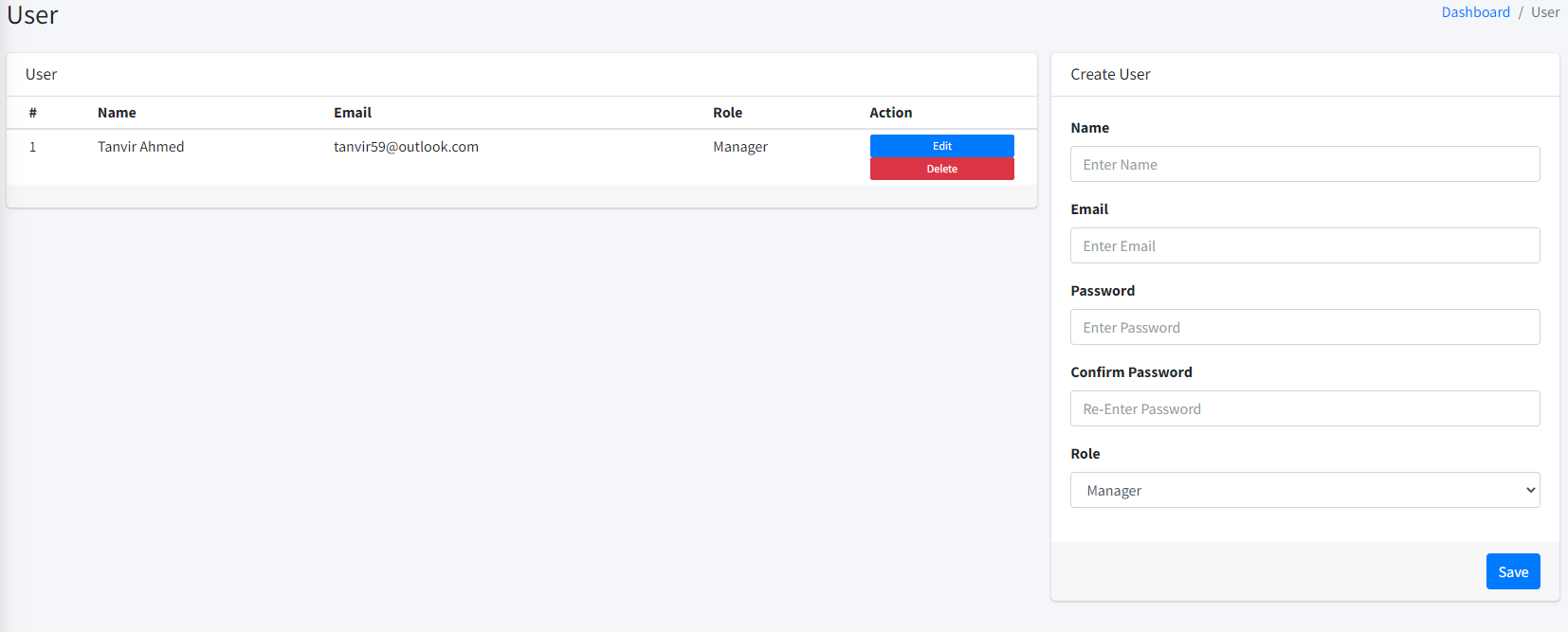1568x632 pixels.
Task: Click the Role column header in the table
Action: coord(728,113)
